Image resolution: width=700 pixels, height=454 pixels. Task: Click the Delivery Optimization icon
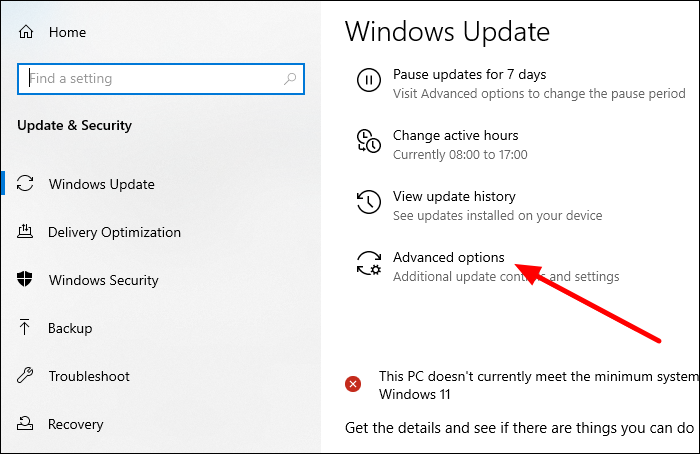[26, 232]
